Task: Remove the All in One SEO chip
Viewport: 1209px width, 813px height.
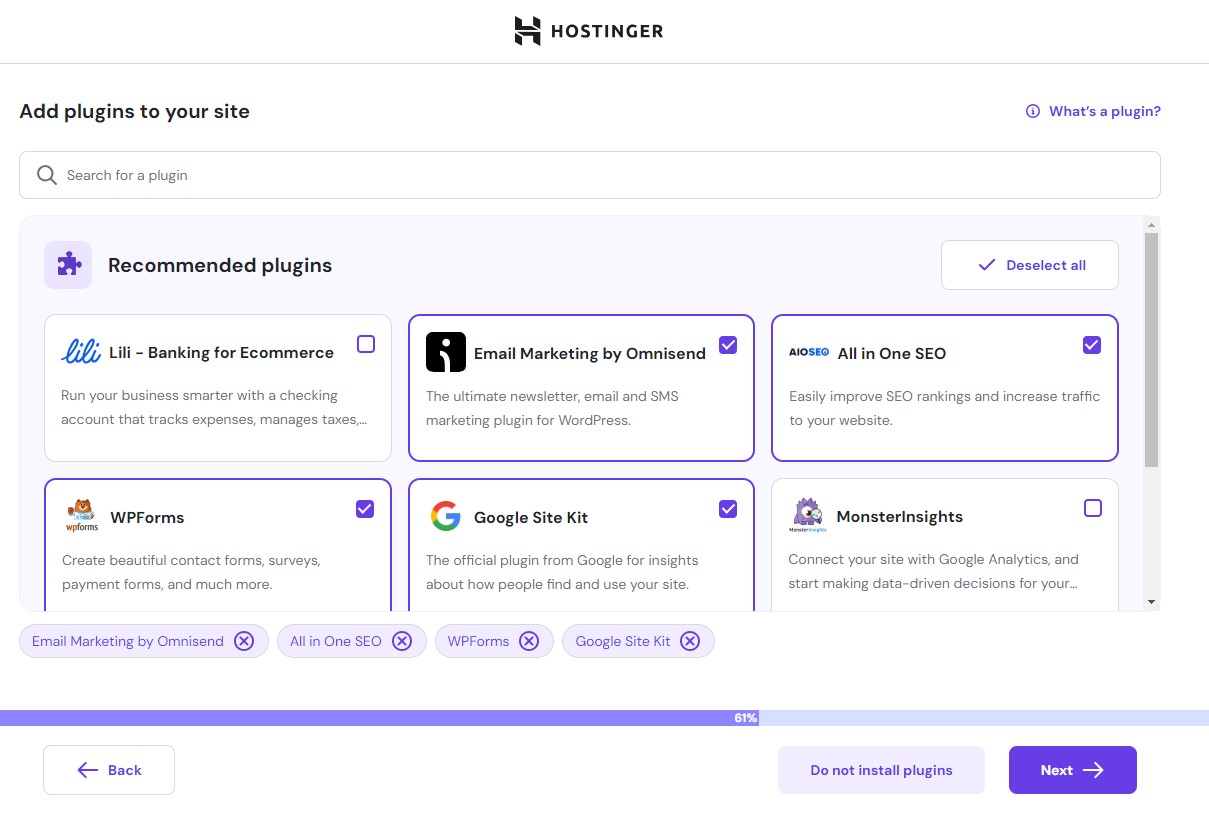Action: (402, 641)
